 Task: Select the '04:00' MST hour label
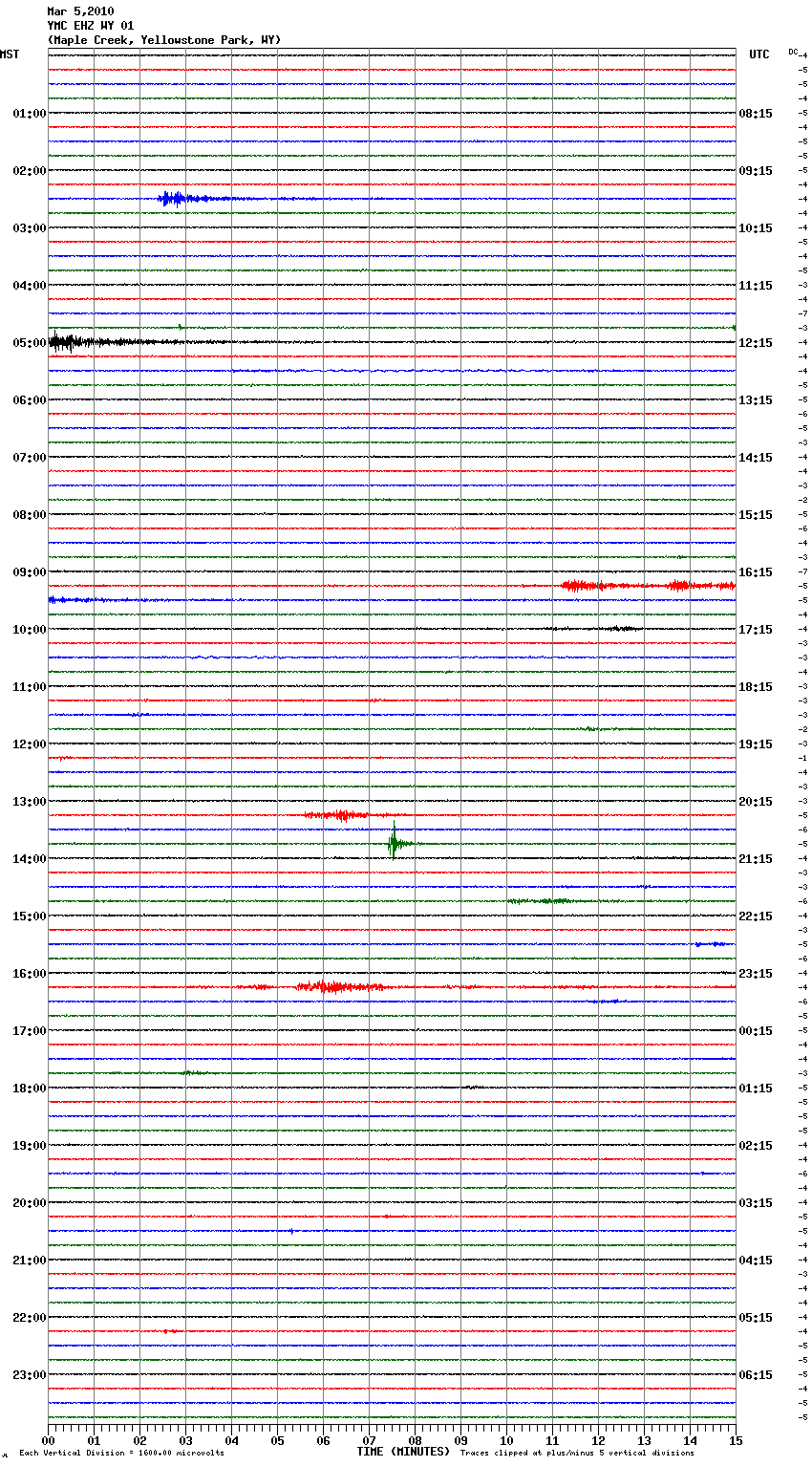(x=30, y=286)
